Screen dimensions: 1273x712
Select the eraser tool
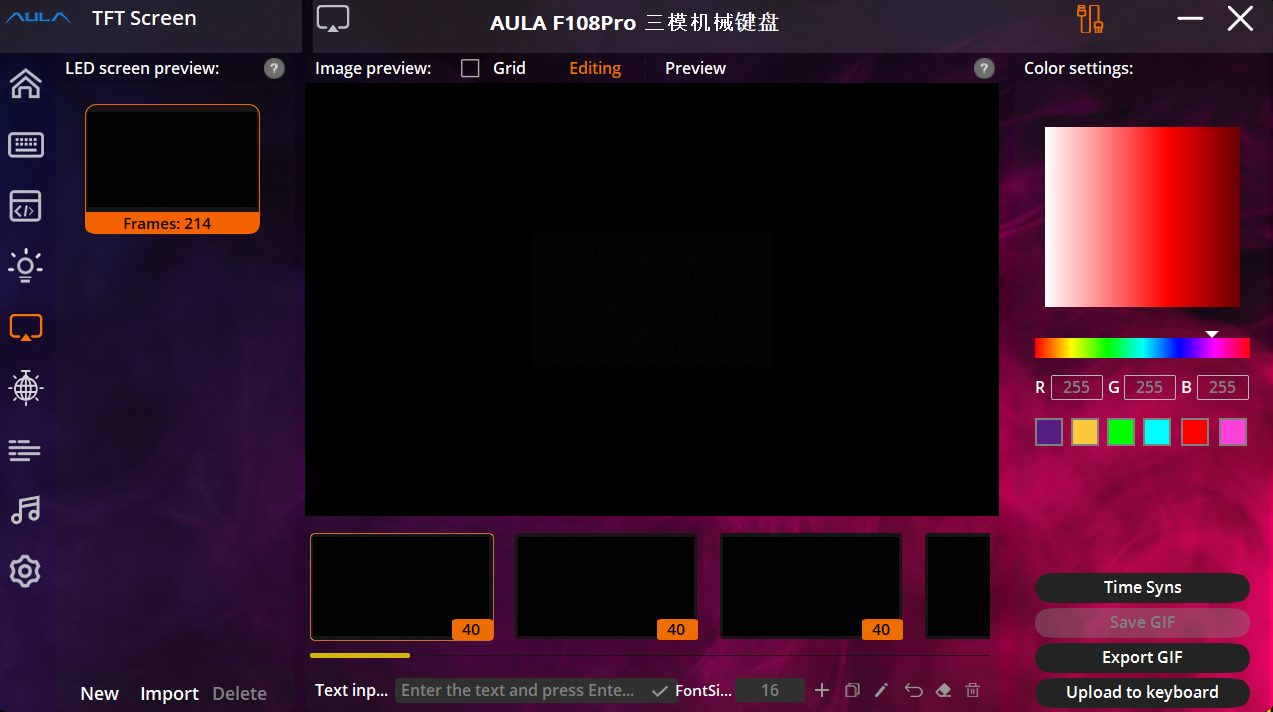[943, 690]
